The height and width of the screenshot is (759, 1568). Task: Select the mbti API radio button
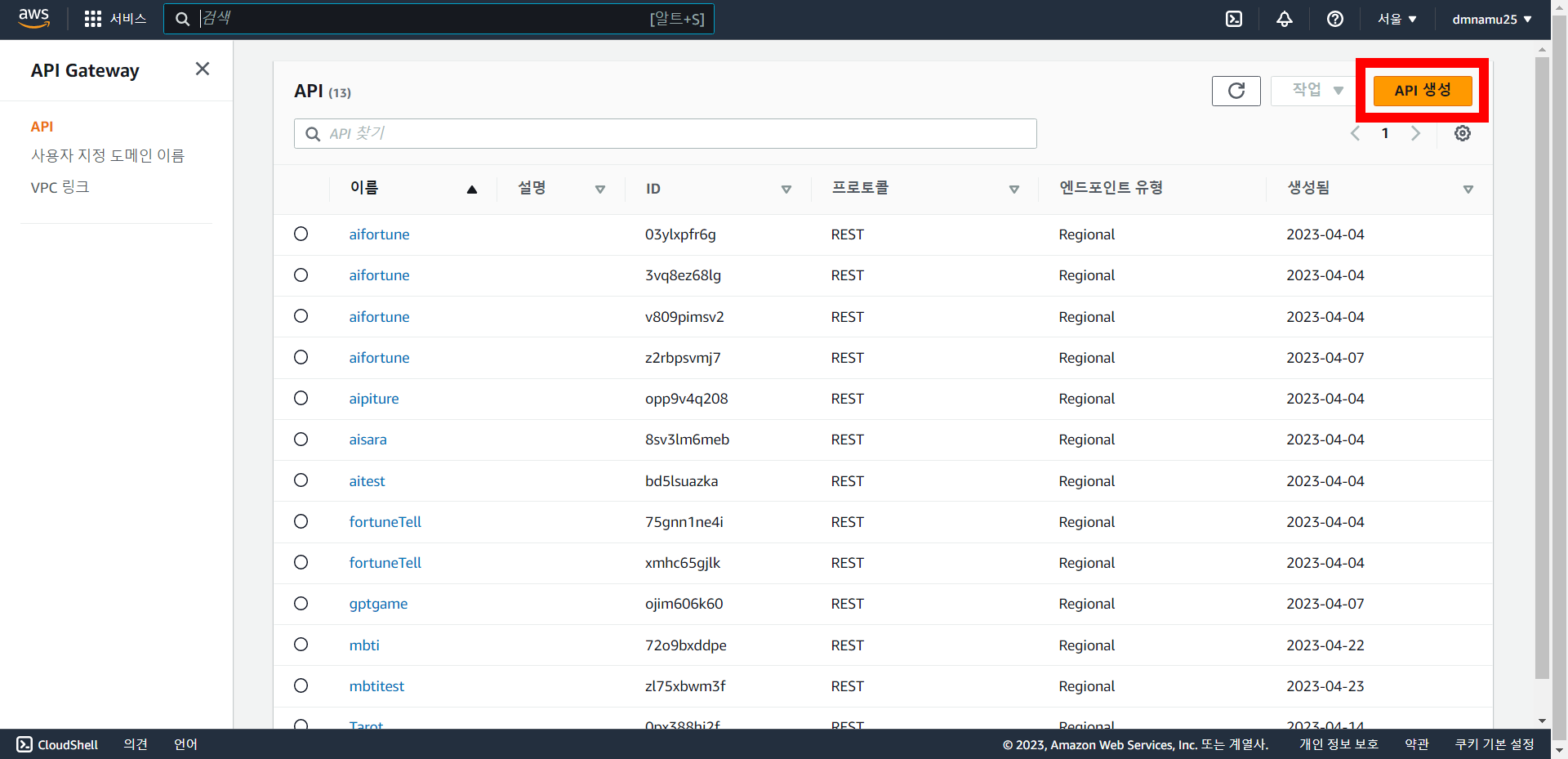click(x=301, y=645)
